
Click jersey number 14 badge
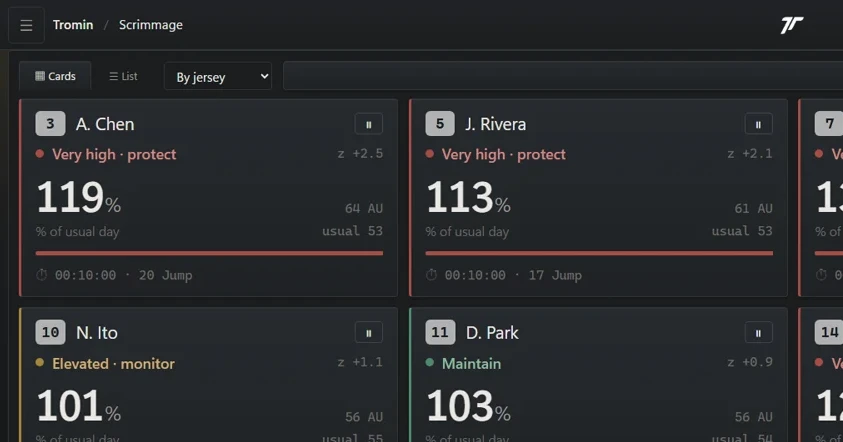pos(829,332)
